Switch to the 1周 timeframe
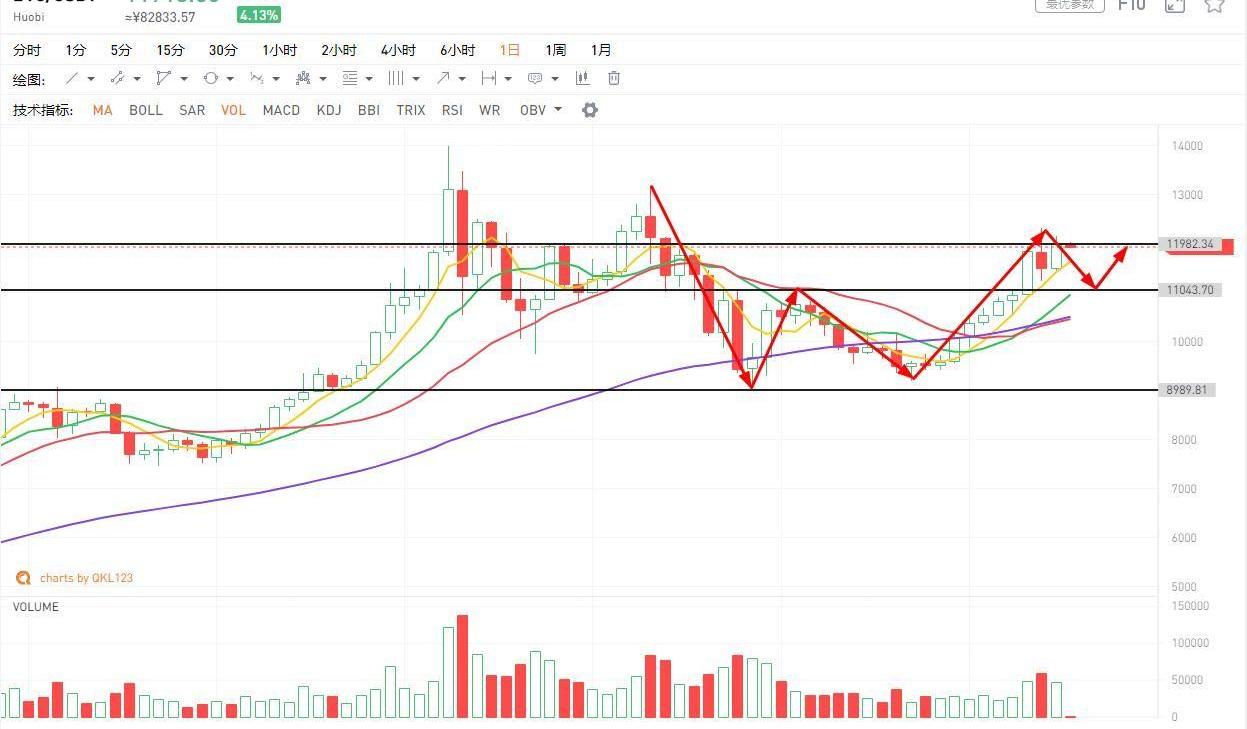1247x729 pixels. [x=555, y=50]
